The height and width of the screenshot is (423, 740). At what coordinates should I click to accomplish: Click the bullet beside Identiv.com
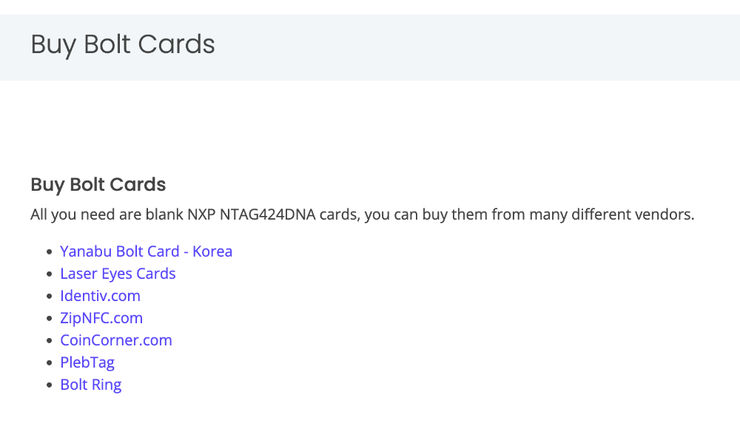(49, 296)
